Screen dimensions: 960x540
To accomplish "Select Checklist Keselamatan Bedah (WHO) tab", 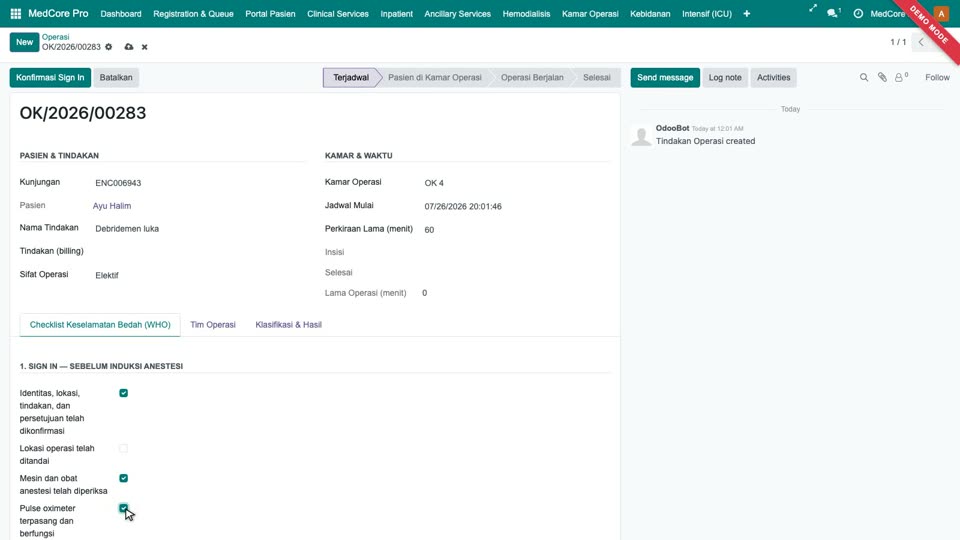I will coord(100,324).
